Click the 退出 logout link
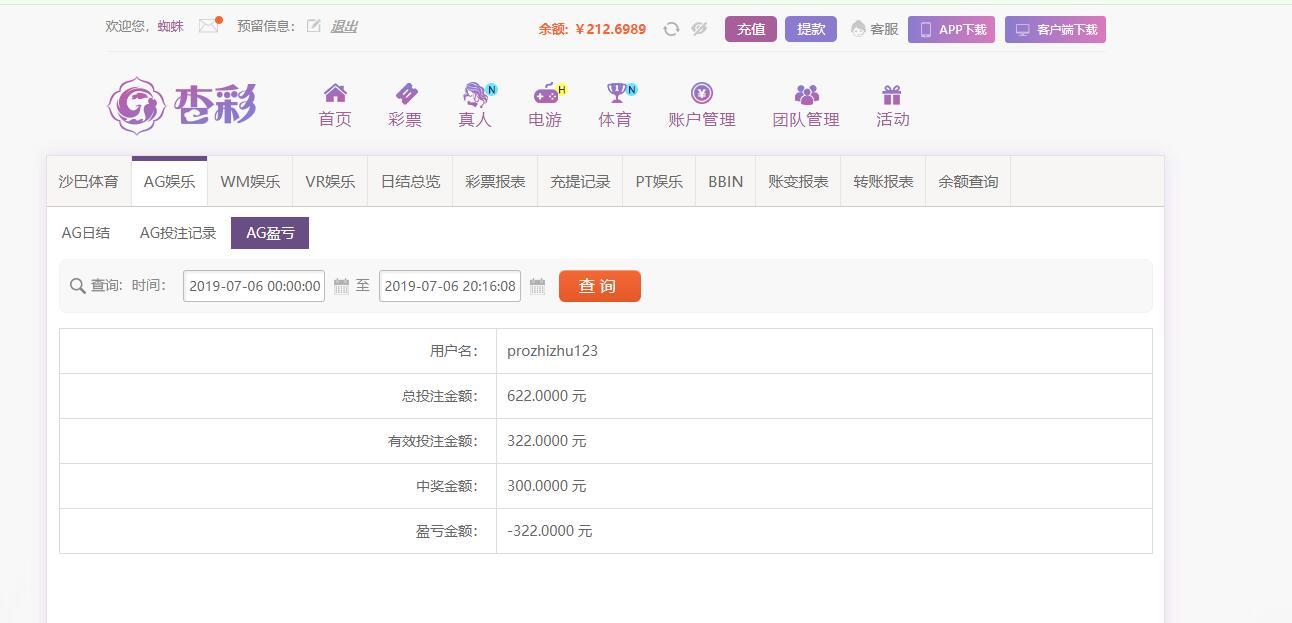Screen dimensions: 1292x623 [x=343, y=26]
